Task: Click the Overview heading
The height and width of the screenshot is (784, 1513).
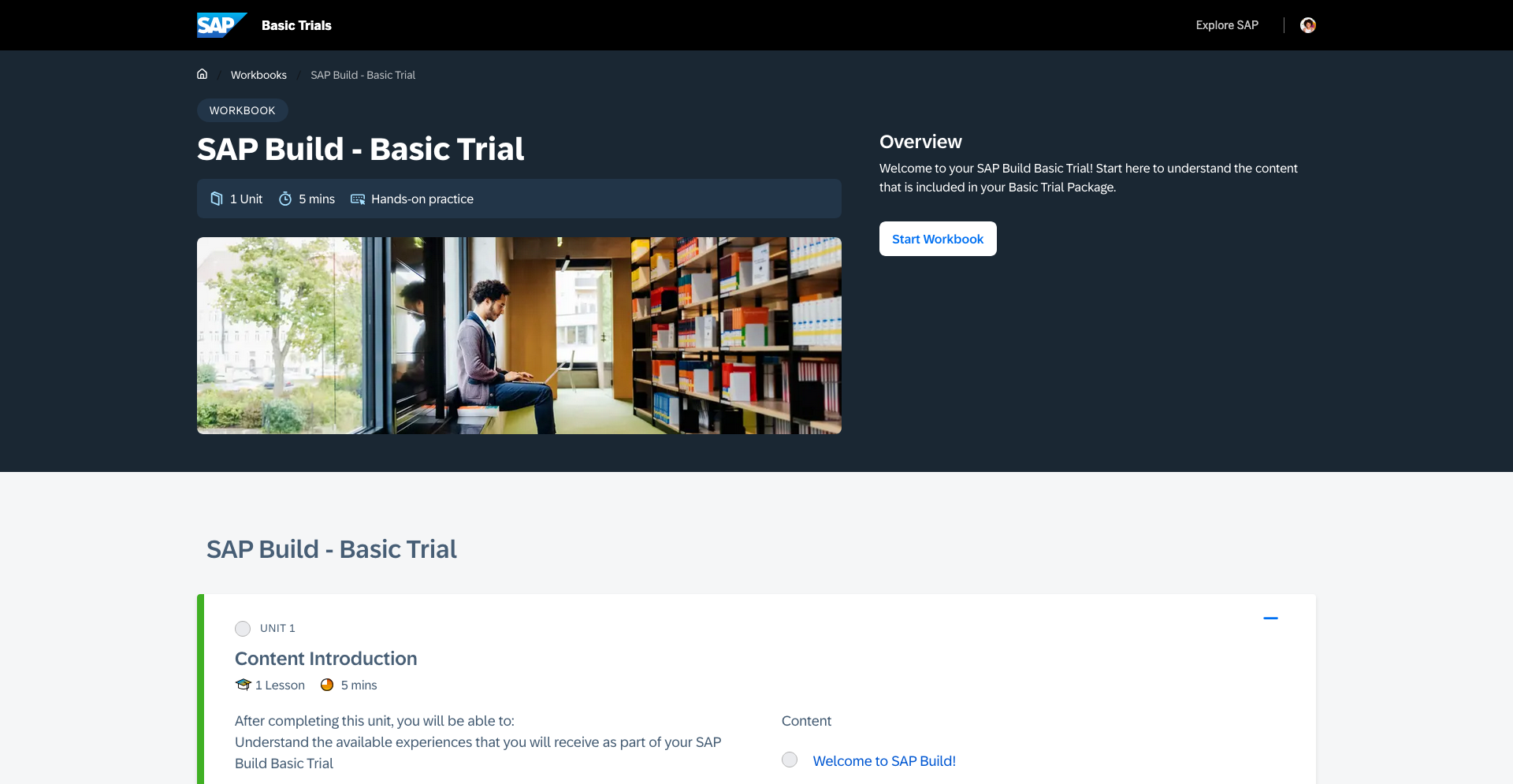Action: [x=920, y=142]
